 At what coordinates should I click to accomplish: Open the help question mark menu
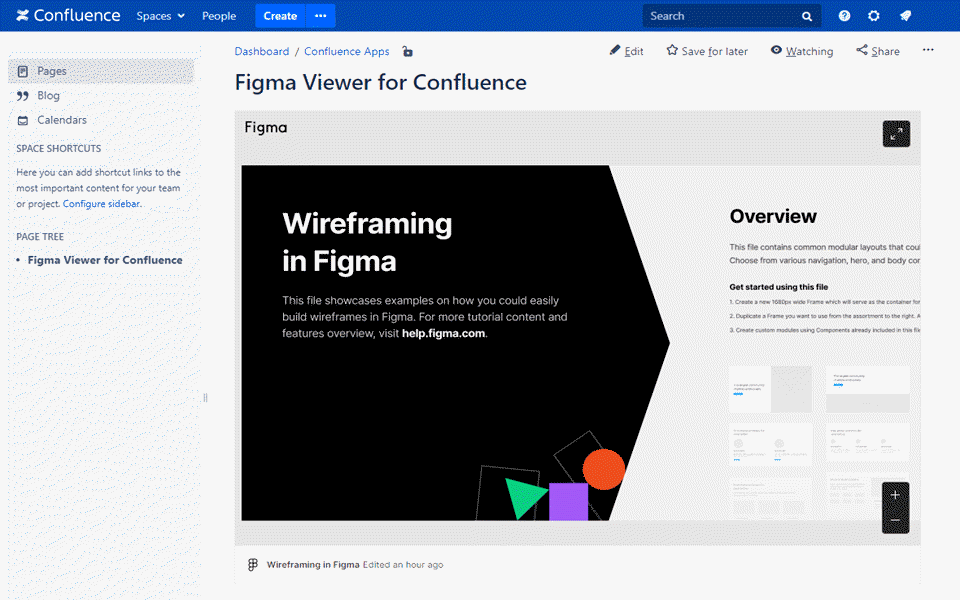coord(844,16)
